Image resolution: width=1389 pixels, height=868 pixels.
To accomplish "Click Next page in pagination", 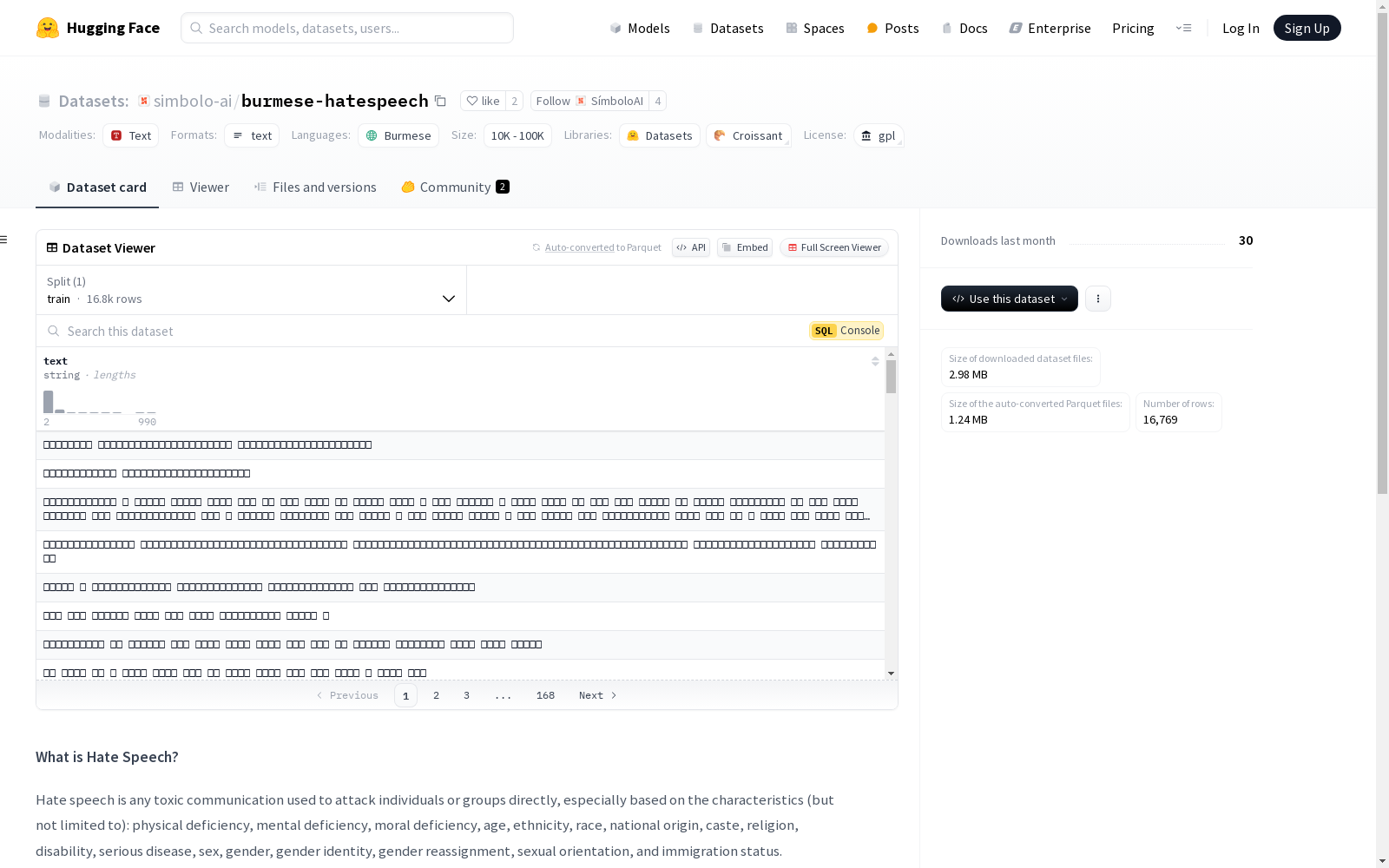I will tap(598, 695).
